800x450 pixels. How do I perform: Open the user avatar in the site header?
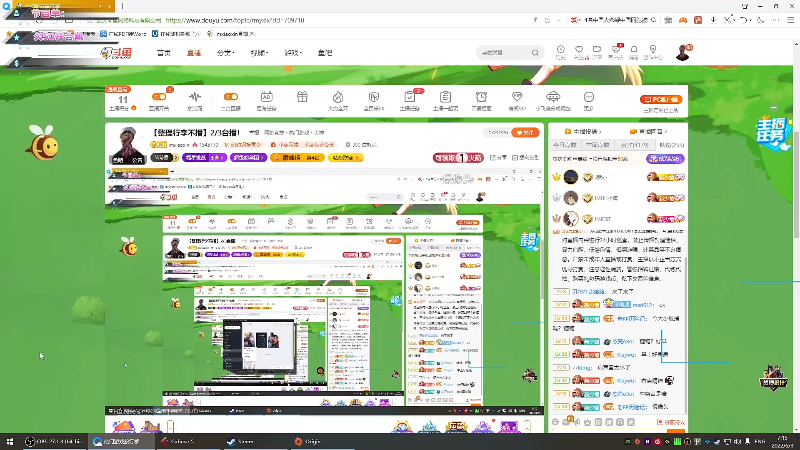click(683, 53)
